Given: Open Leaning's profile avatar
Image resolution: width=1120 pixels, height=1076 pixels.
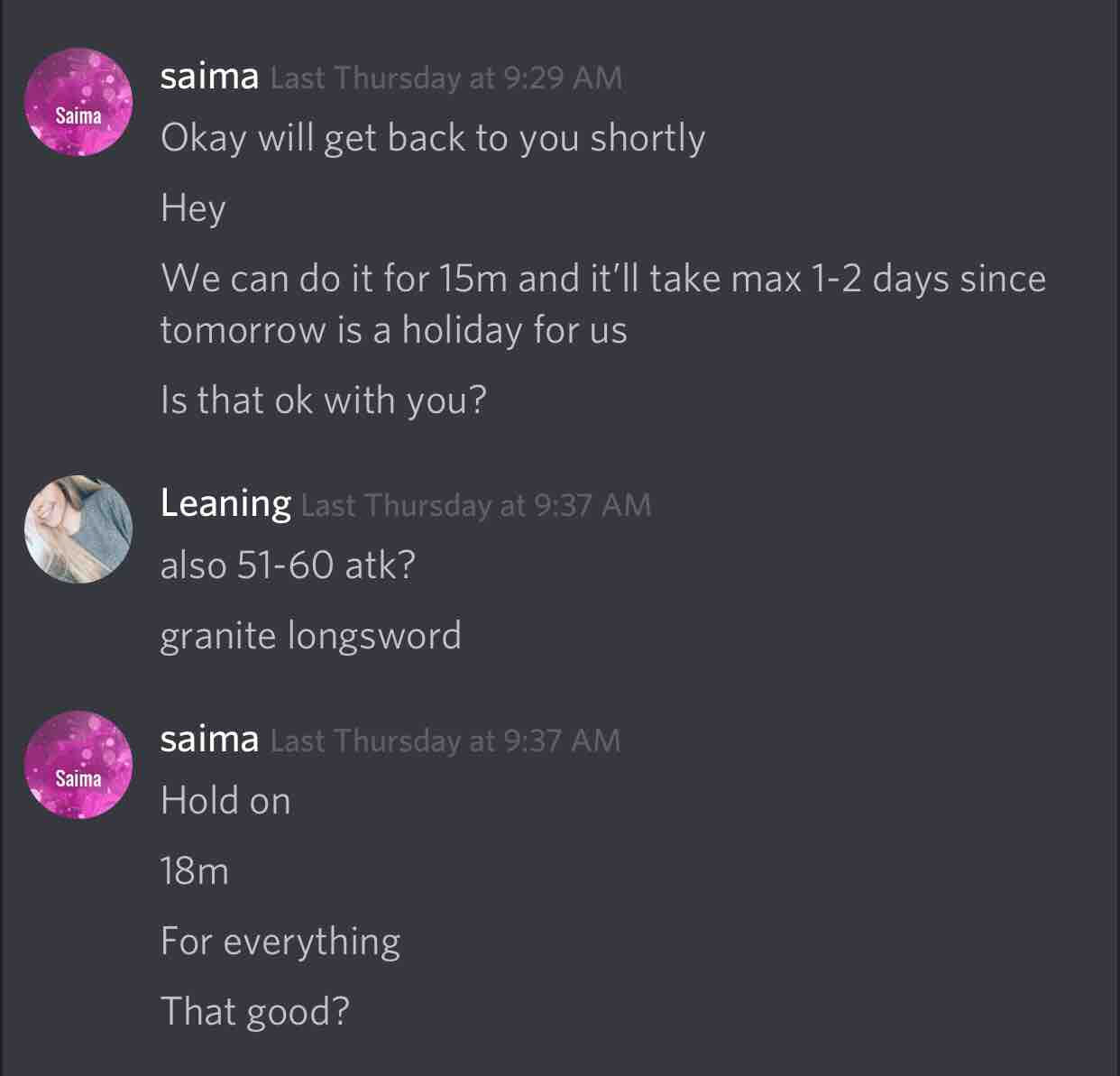Looking at the screenshot, I should tap(78, 529).
